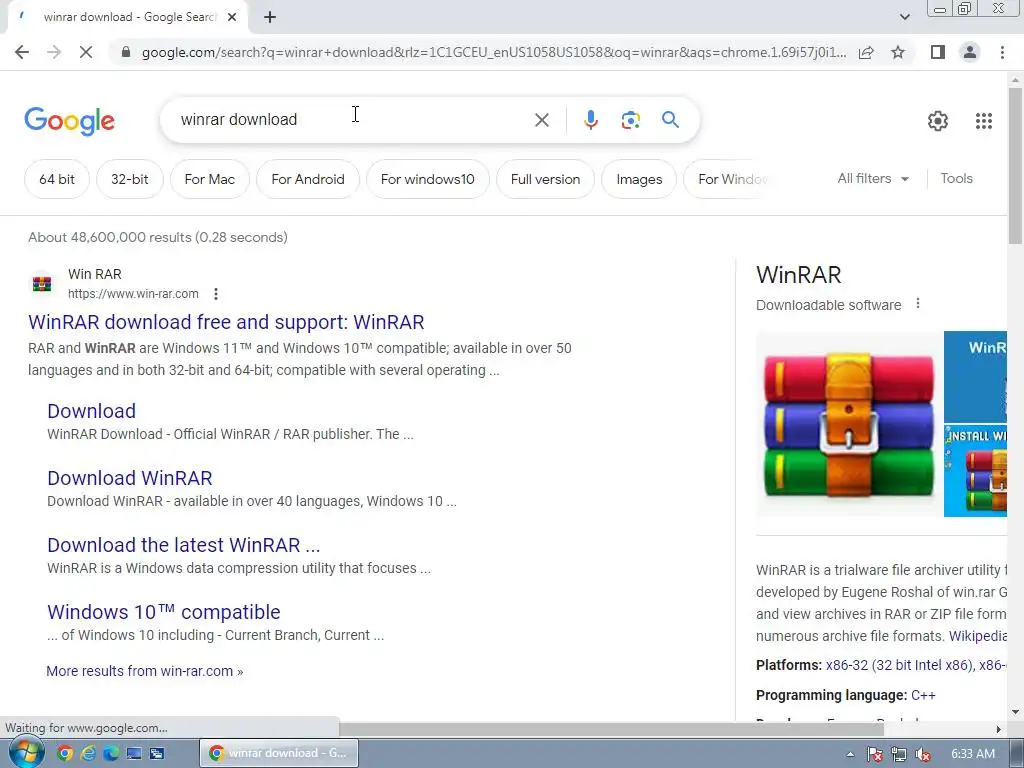Select the For Mac filter chip
The width and height of the screenshot is (1024, 768).
tap(210, 179)
